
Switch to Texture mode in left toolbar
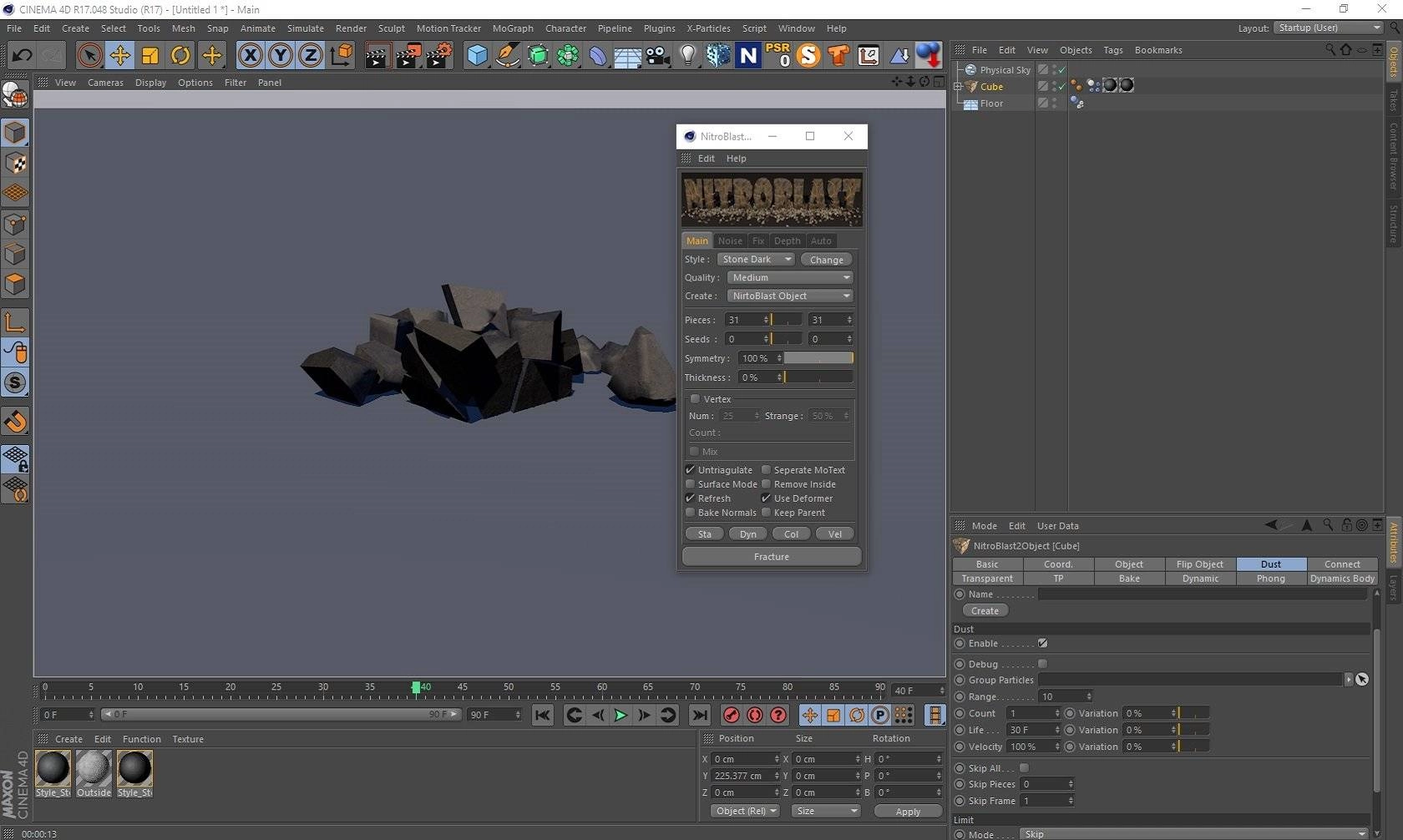[x=15, y=163]
